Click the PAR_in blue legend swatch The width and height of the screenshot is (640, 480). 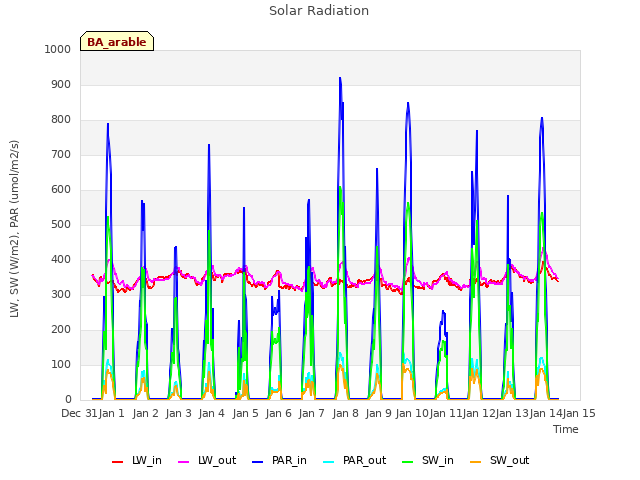258,462
